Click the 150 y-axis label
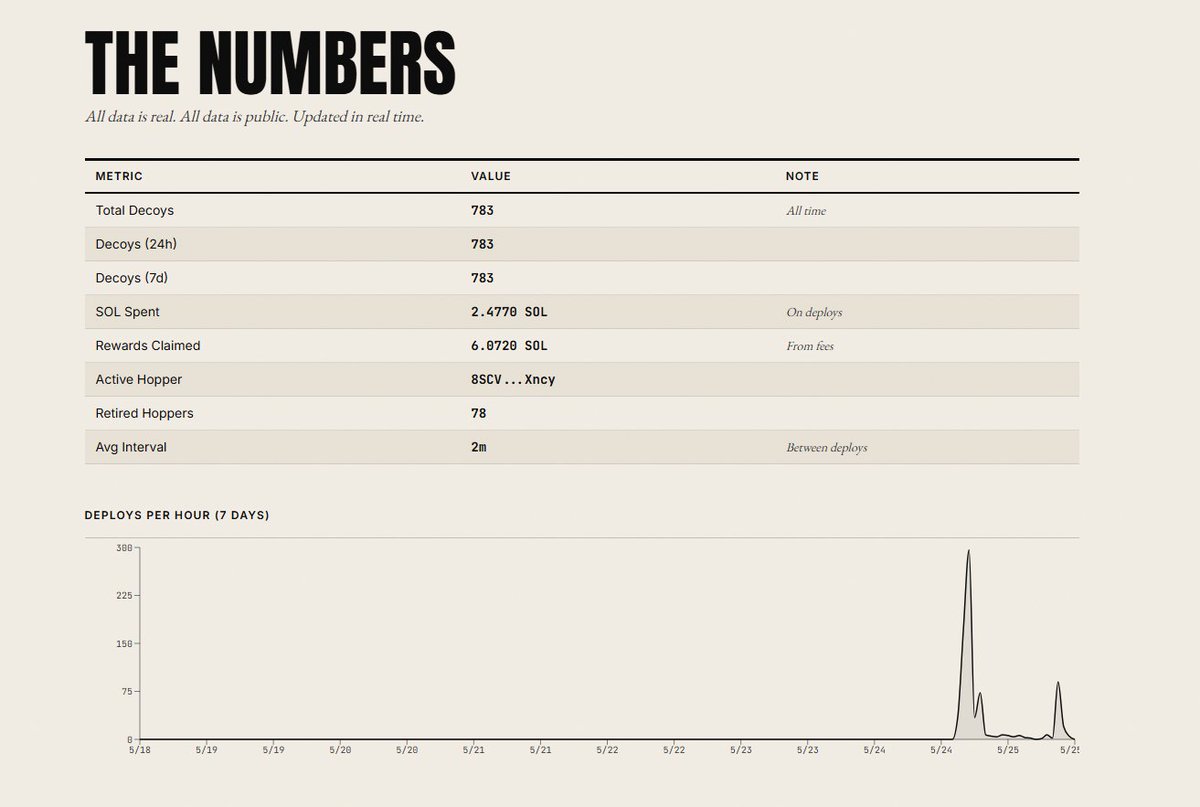The image size is (1200, 807). pyautogui.click(x=124, y=644)
